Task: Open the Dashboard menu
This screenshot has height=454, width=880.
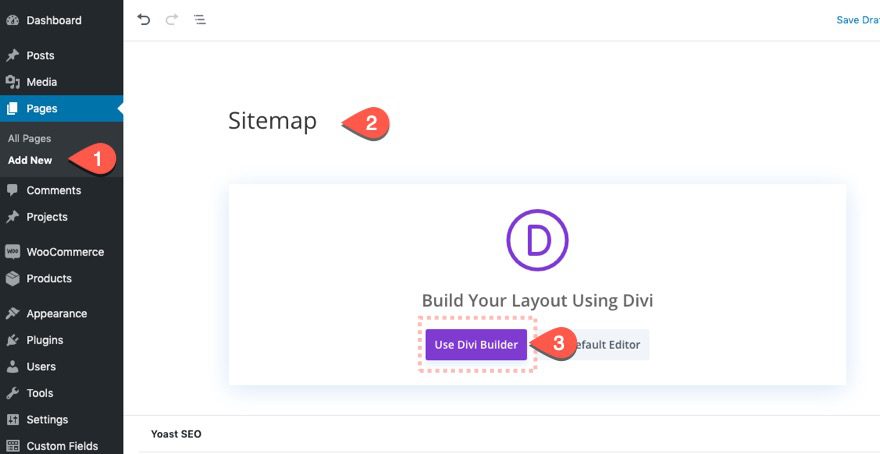Action: click(54, 20)
